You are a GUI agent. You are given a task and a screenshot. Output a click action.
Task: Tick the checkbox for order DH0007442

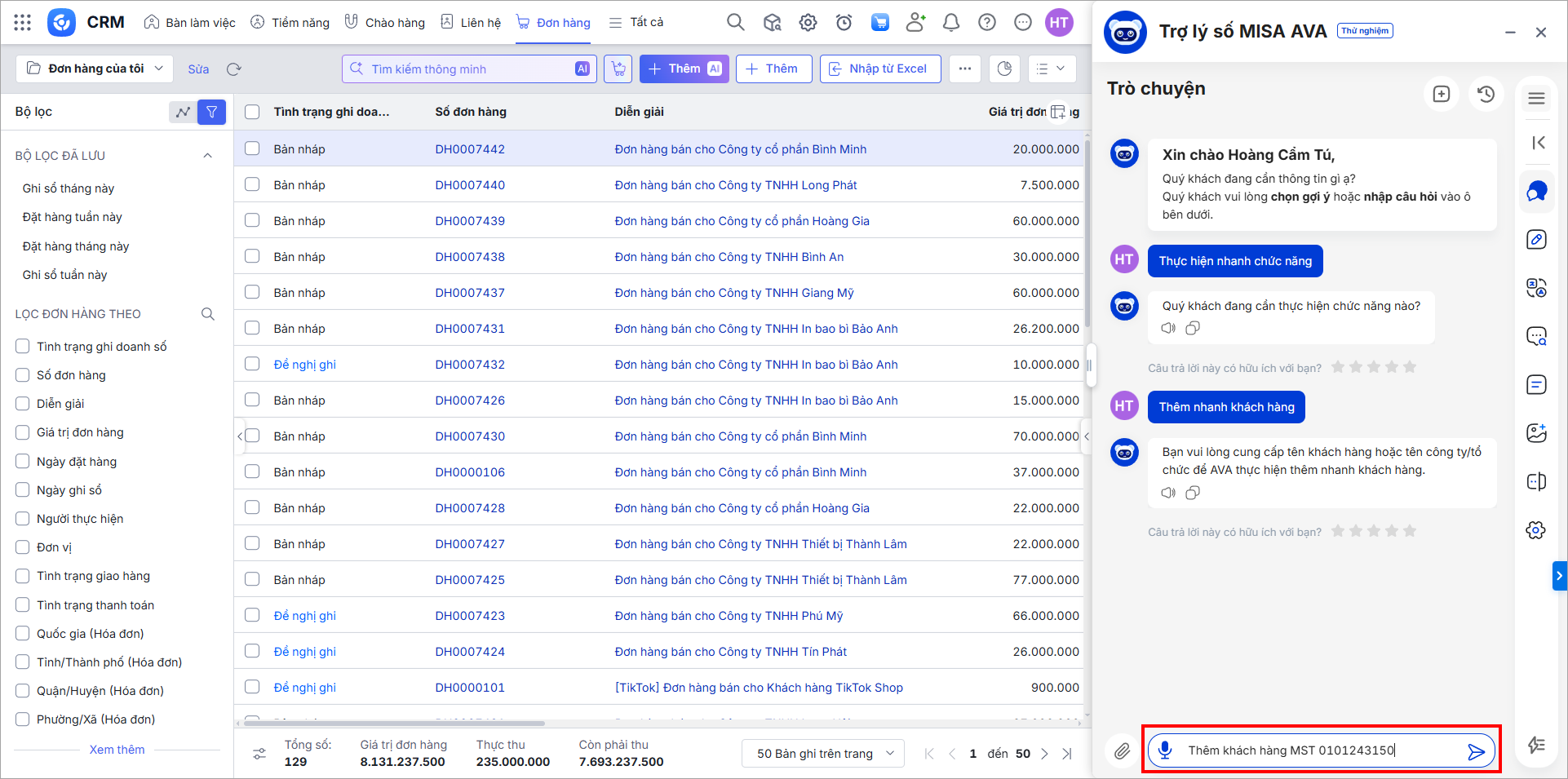[252, 148]
